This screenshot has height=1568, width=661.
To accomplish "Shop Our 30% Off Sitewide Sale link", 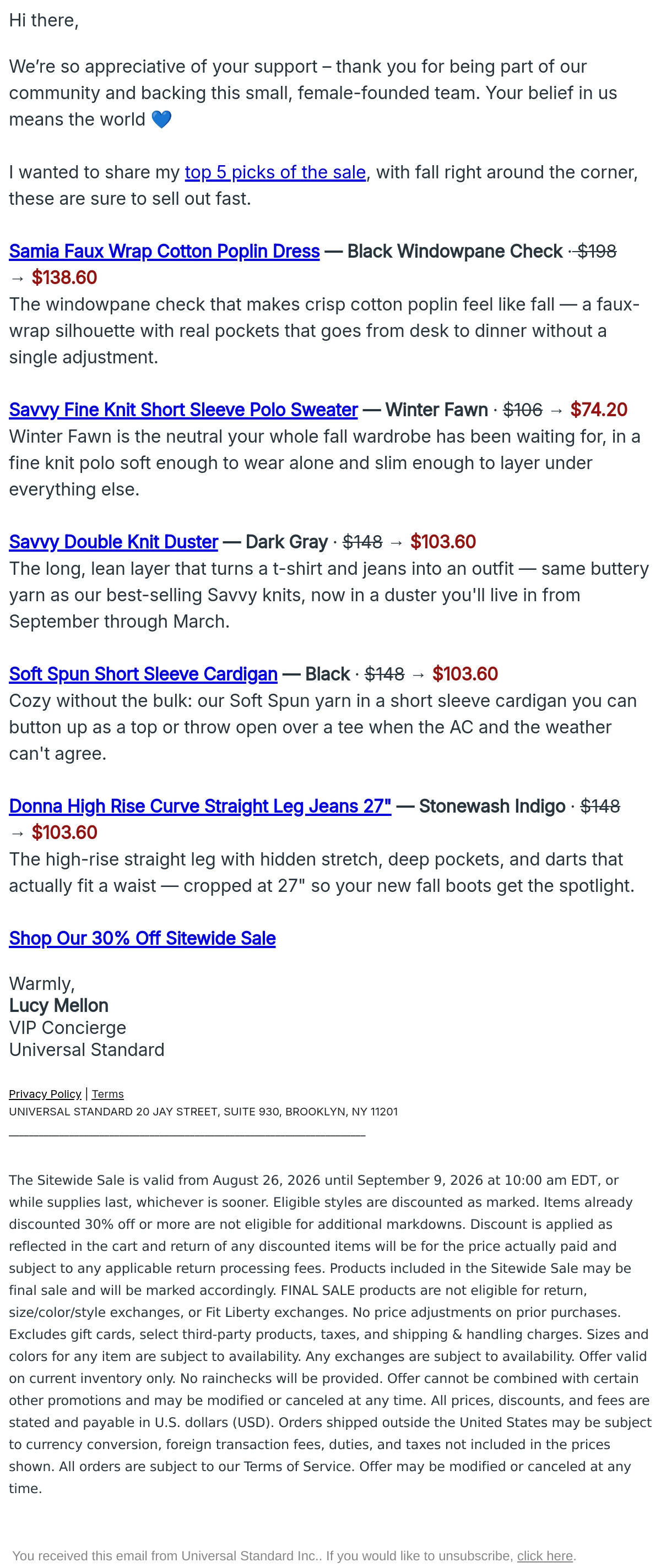I will (142, 938).
